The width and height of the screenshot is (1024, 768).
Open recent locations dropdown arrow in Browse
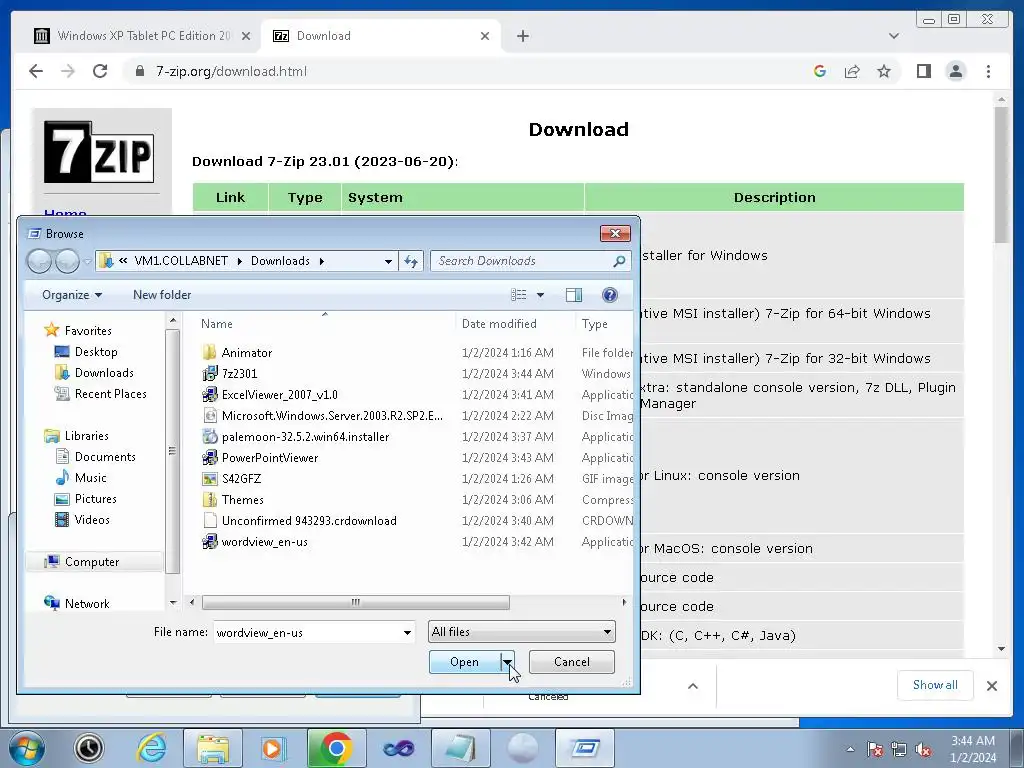click(x=88, y=261)
